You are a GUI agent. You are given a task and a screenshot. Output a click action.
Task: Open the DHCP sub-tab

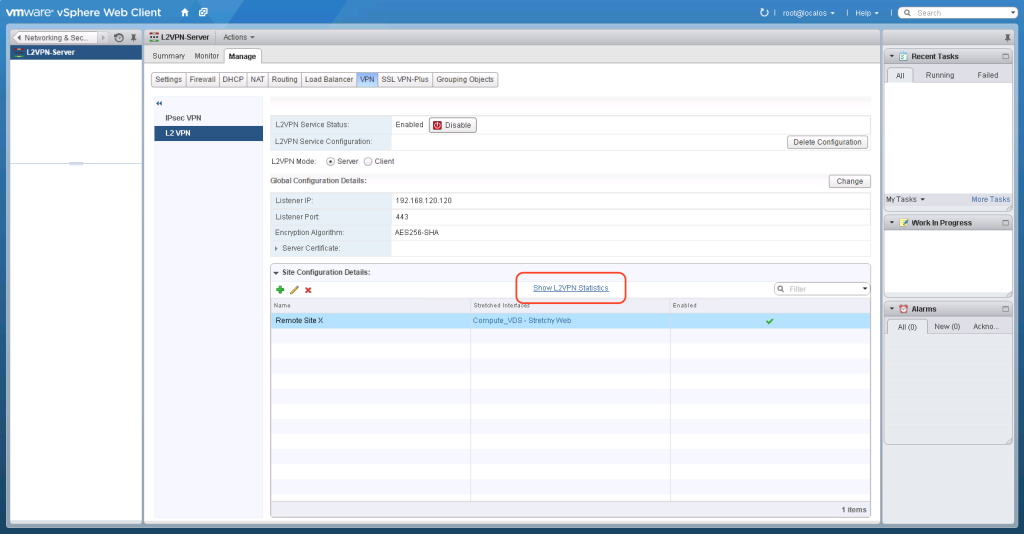click(x=232, y=80)
